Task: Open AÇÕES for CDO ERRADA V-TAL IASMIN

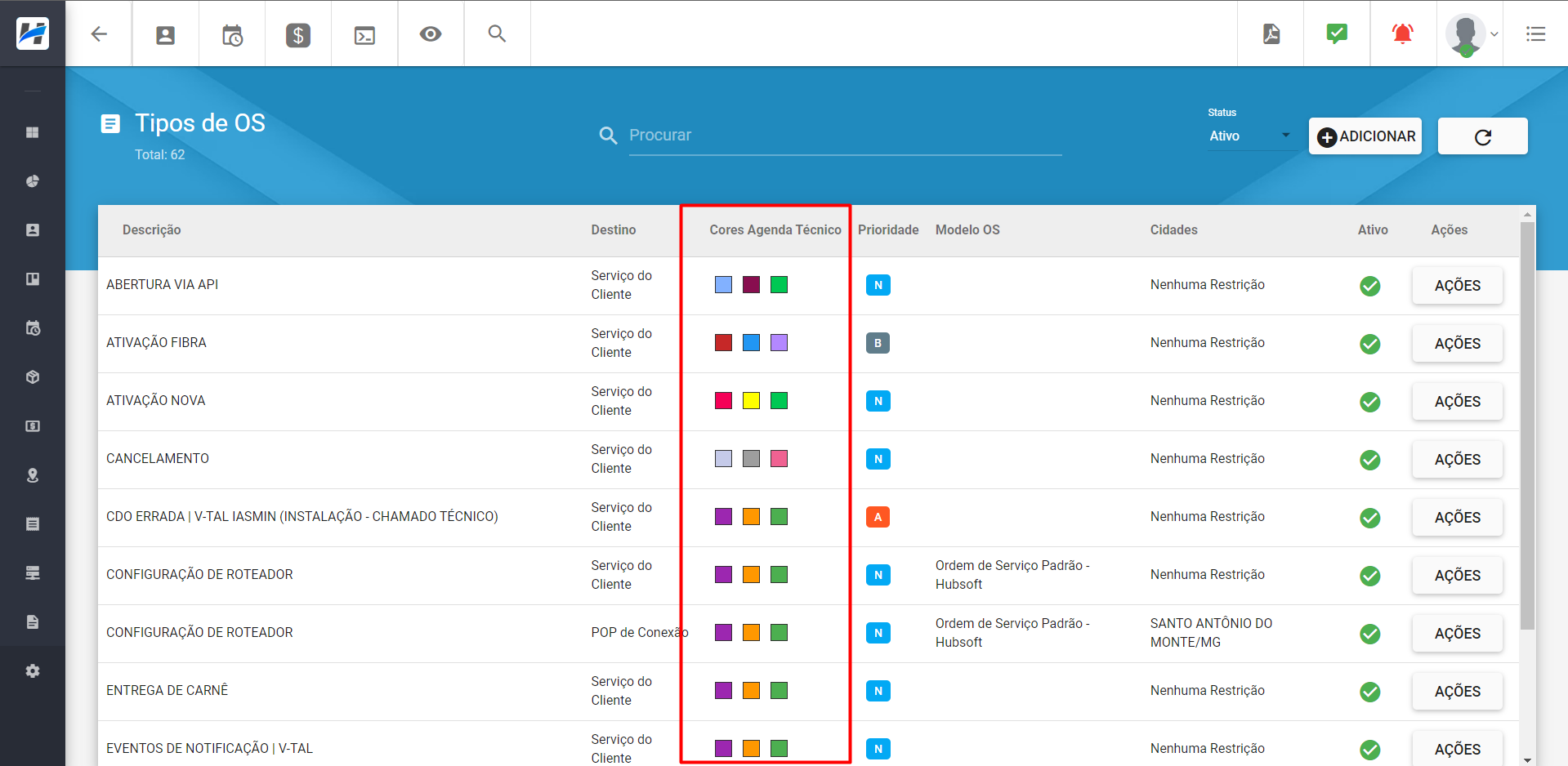Action: [x=1457, y=518]
